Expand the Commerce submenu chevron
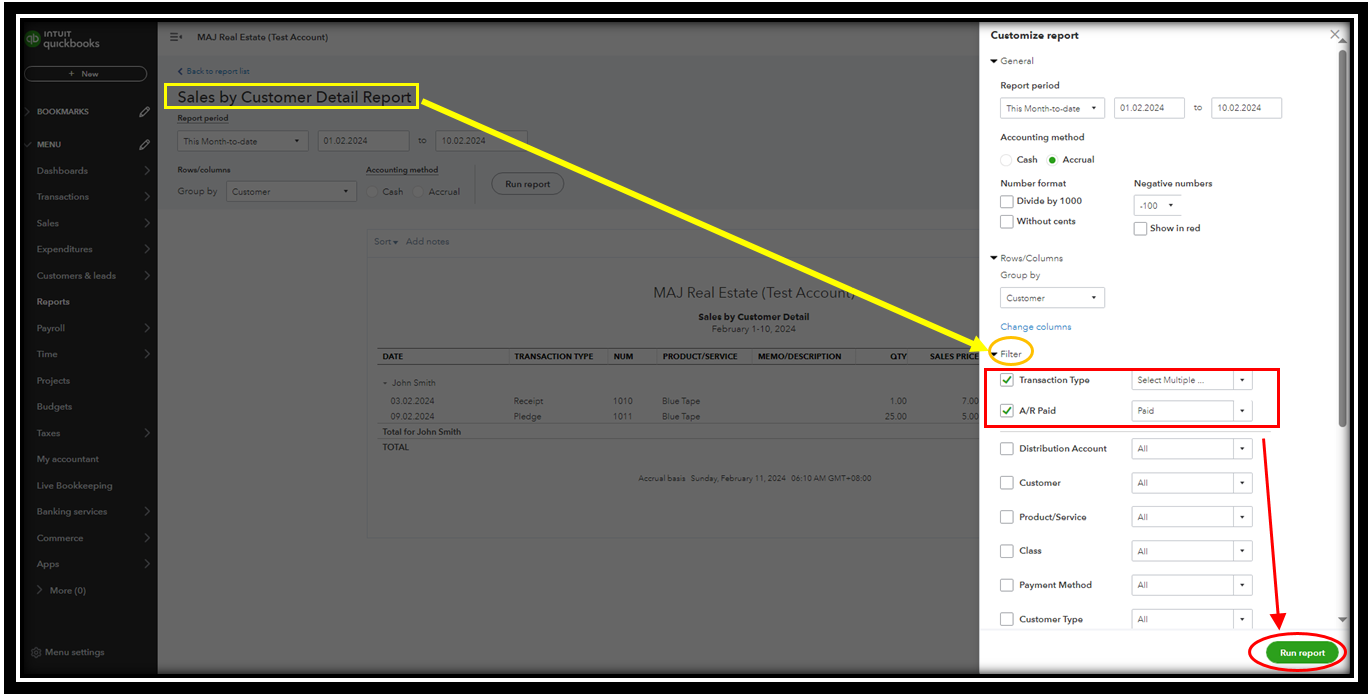1368x696 pixels. coord(147,538)
